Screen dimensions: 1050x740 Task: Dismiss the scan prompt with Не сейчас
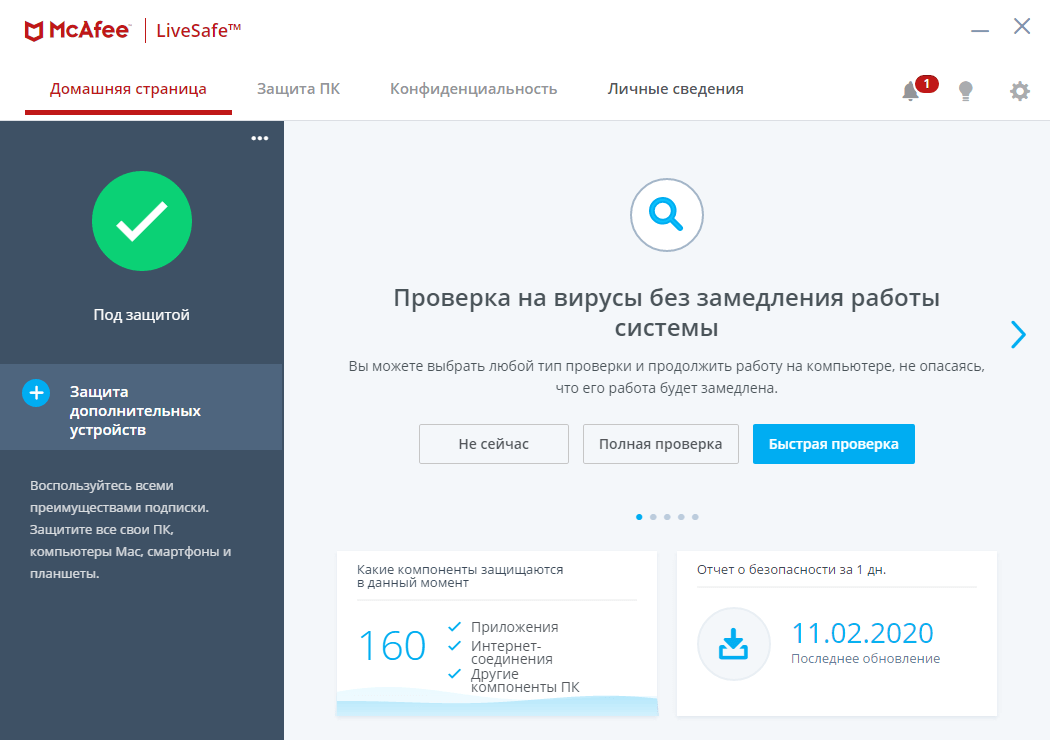493,444
